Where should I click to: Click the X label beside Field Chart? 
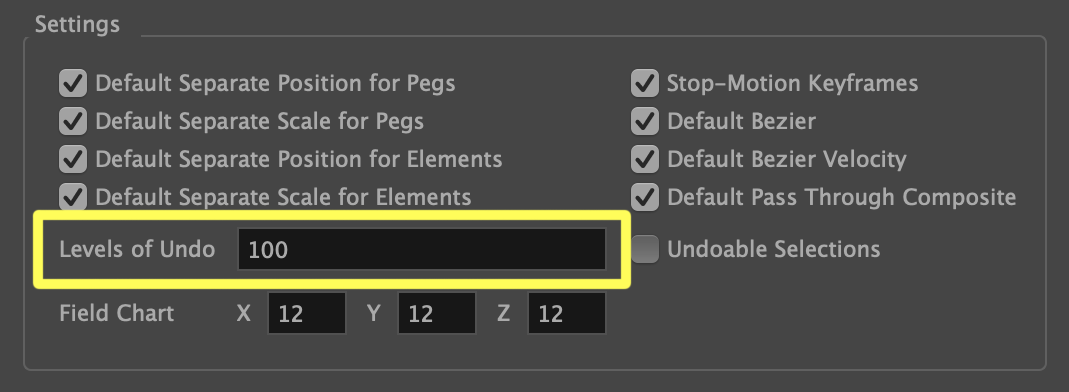(x=243, y=314)
